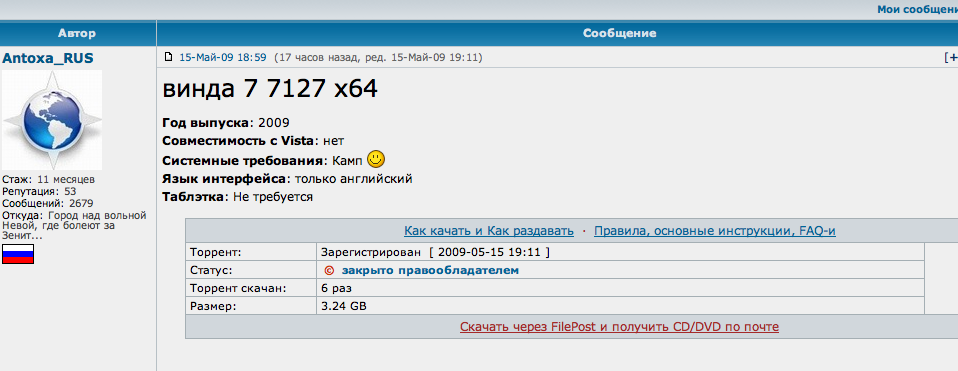The height and width of the screenshot is (371, 958).
Task: Click the post title винда 7 7127 x64
Action: point(270,89)
